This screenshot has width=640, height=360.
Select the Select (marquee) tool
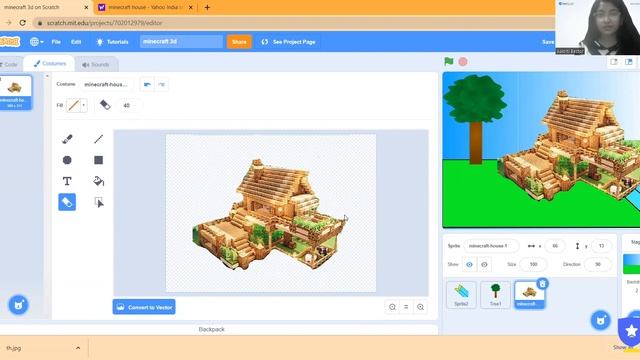coord(98,202)
